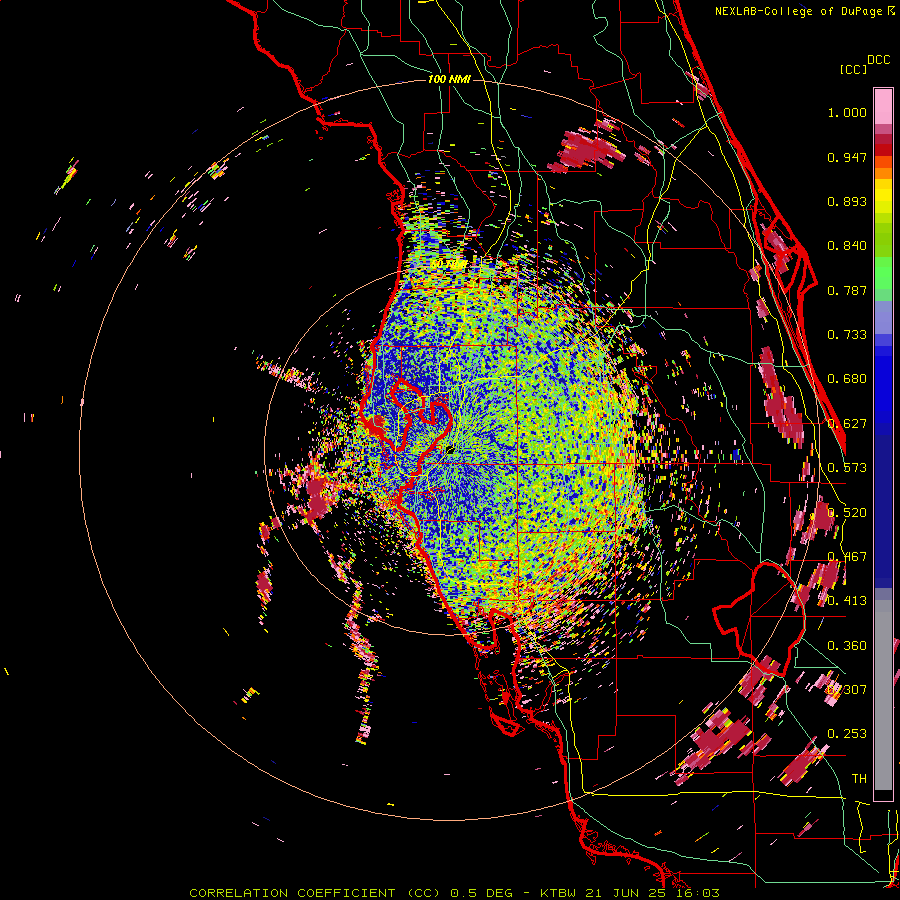Select the 0.840 scale value
900x900 pixels.
tap(847, 246)
